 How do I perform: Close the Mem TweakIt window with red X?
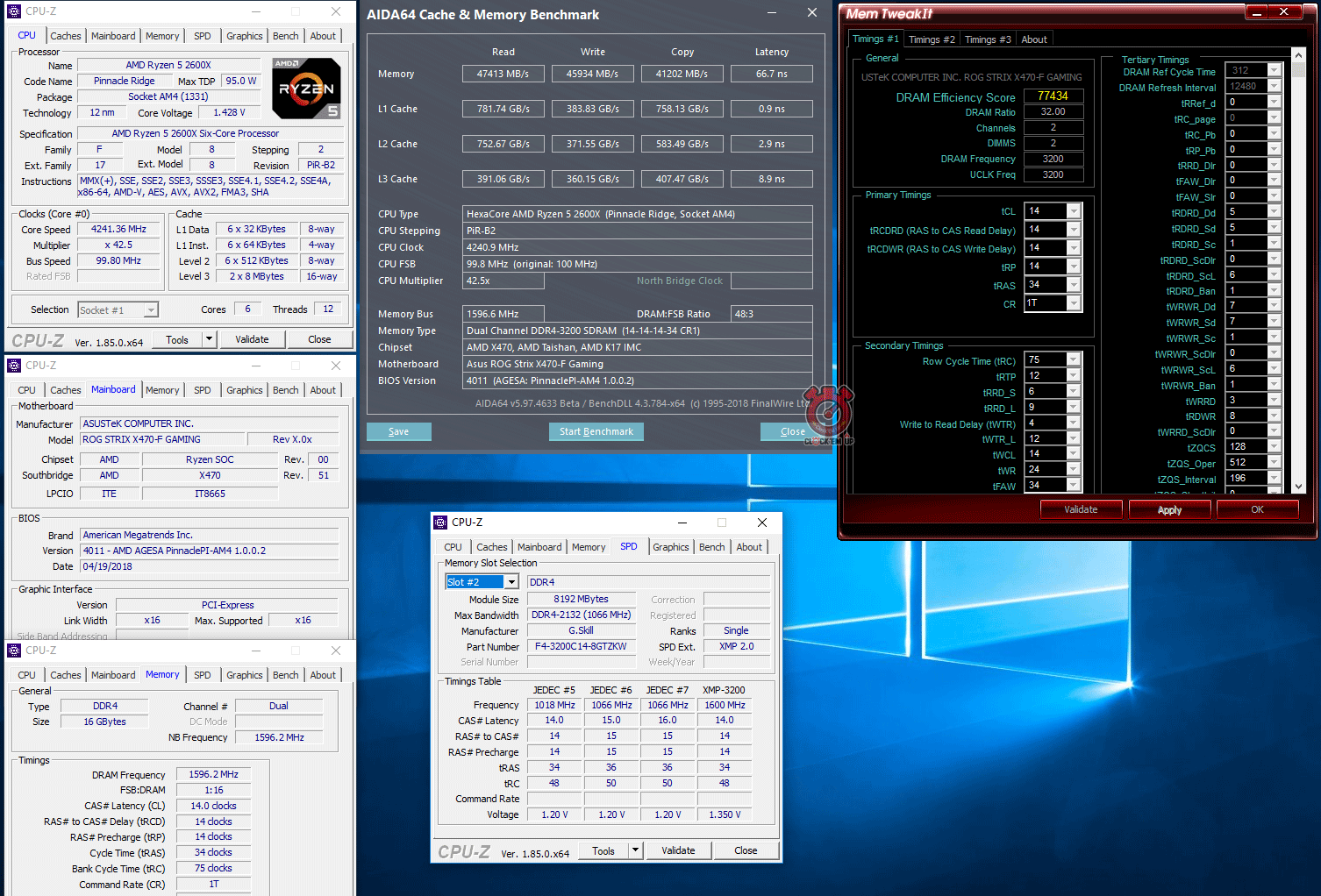tap(1283, 12)
